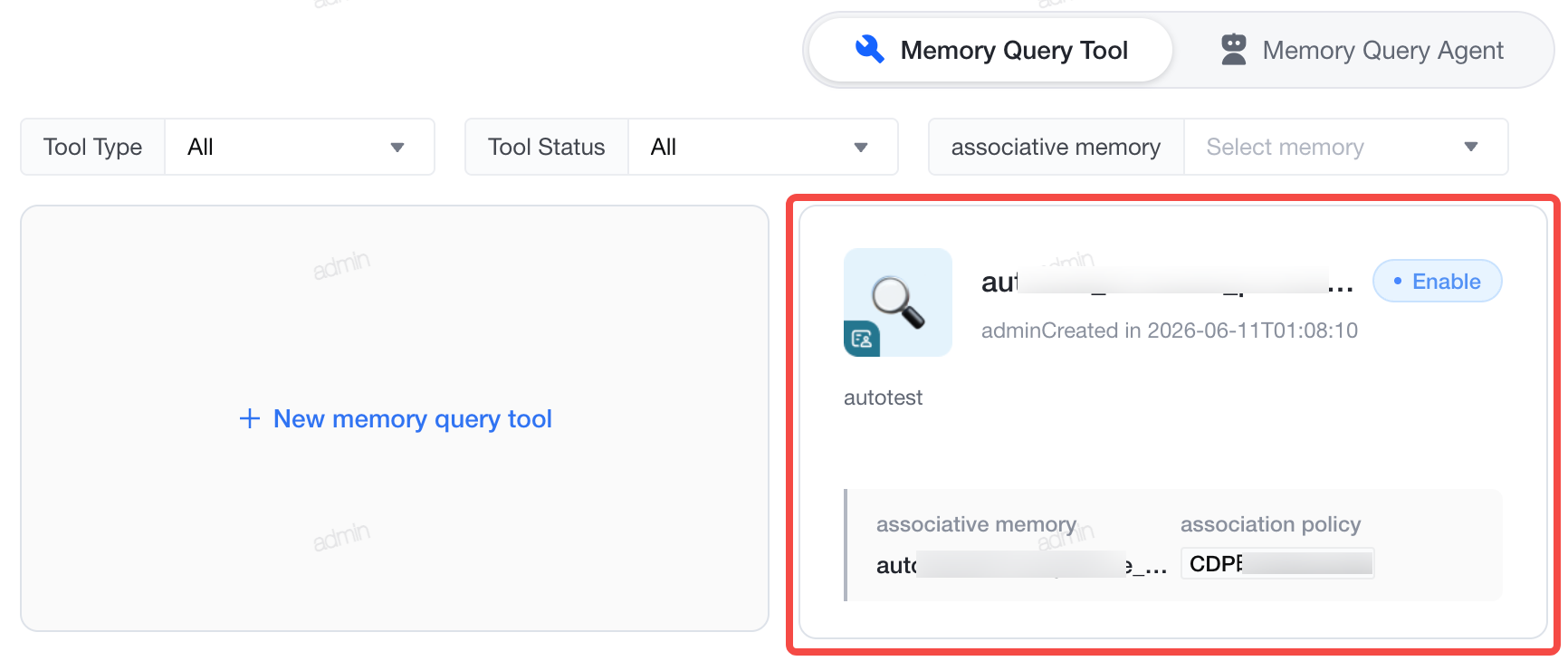
Task: Open the Tool Status dropdown
Action: 763,147
